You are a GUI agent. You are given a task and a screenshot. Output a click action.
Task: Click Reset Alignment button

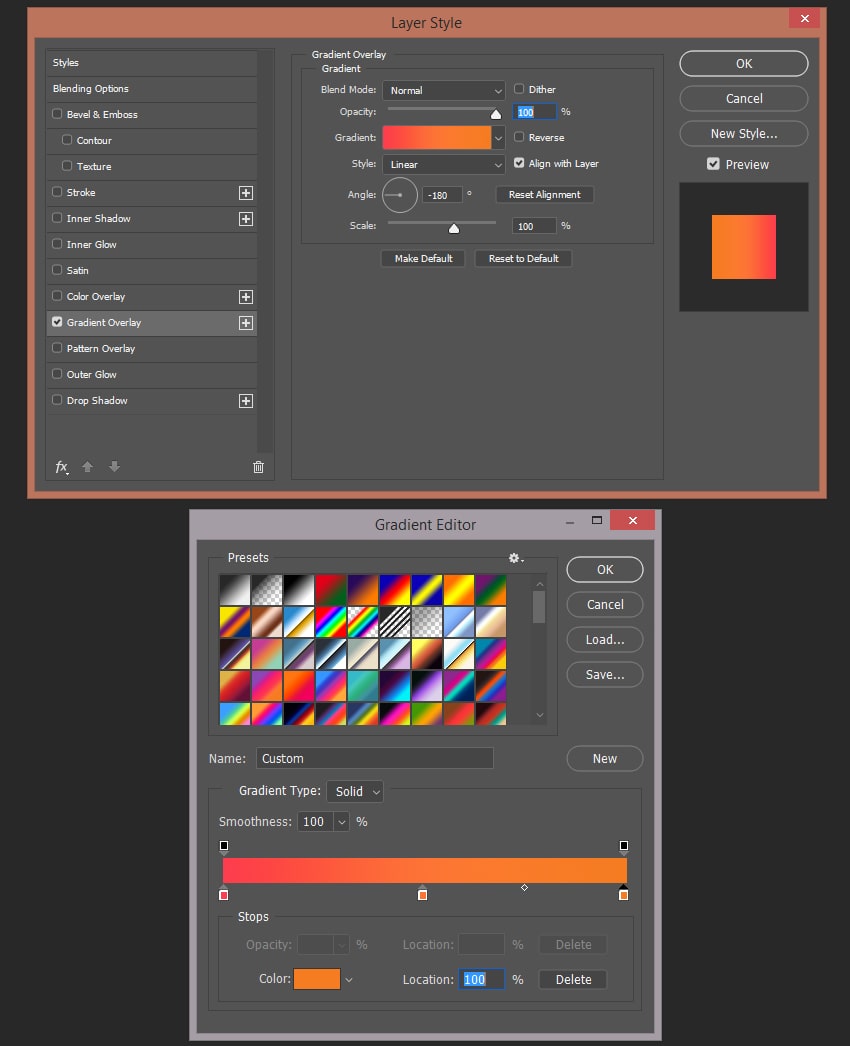pyautogui.click(x=544, y=195)
